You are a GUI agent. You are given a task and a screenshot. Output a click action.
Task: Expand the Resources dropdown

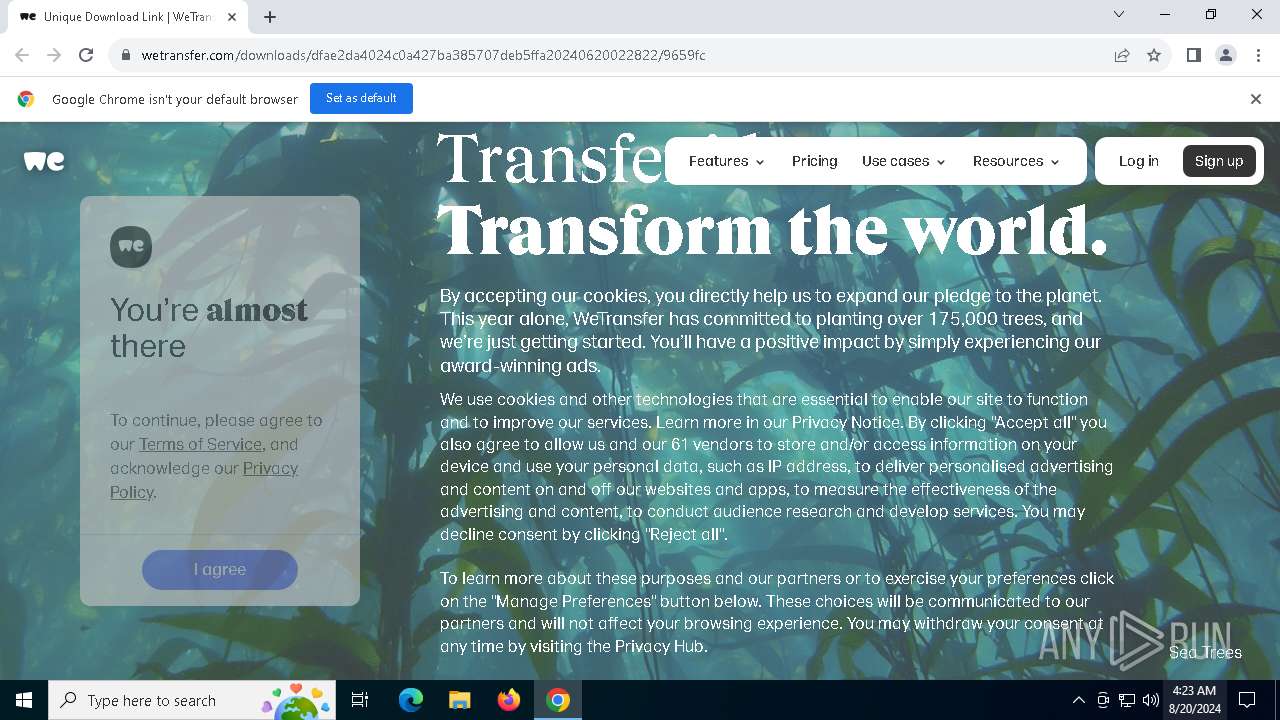point(1016,161)
